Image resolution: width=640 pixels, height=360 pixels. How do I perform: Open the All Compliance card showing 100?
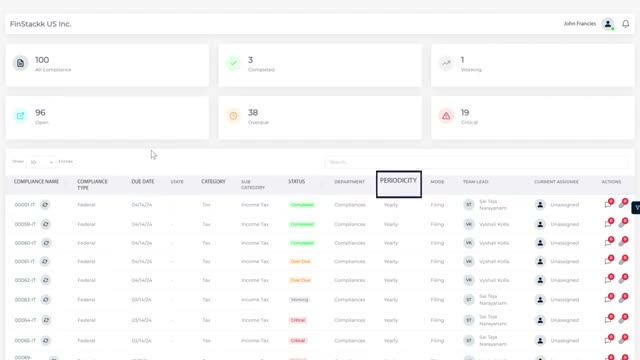pos(107,65)
